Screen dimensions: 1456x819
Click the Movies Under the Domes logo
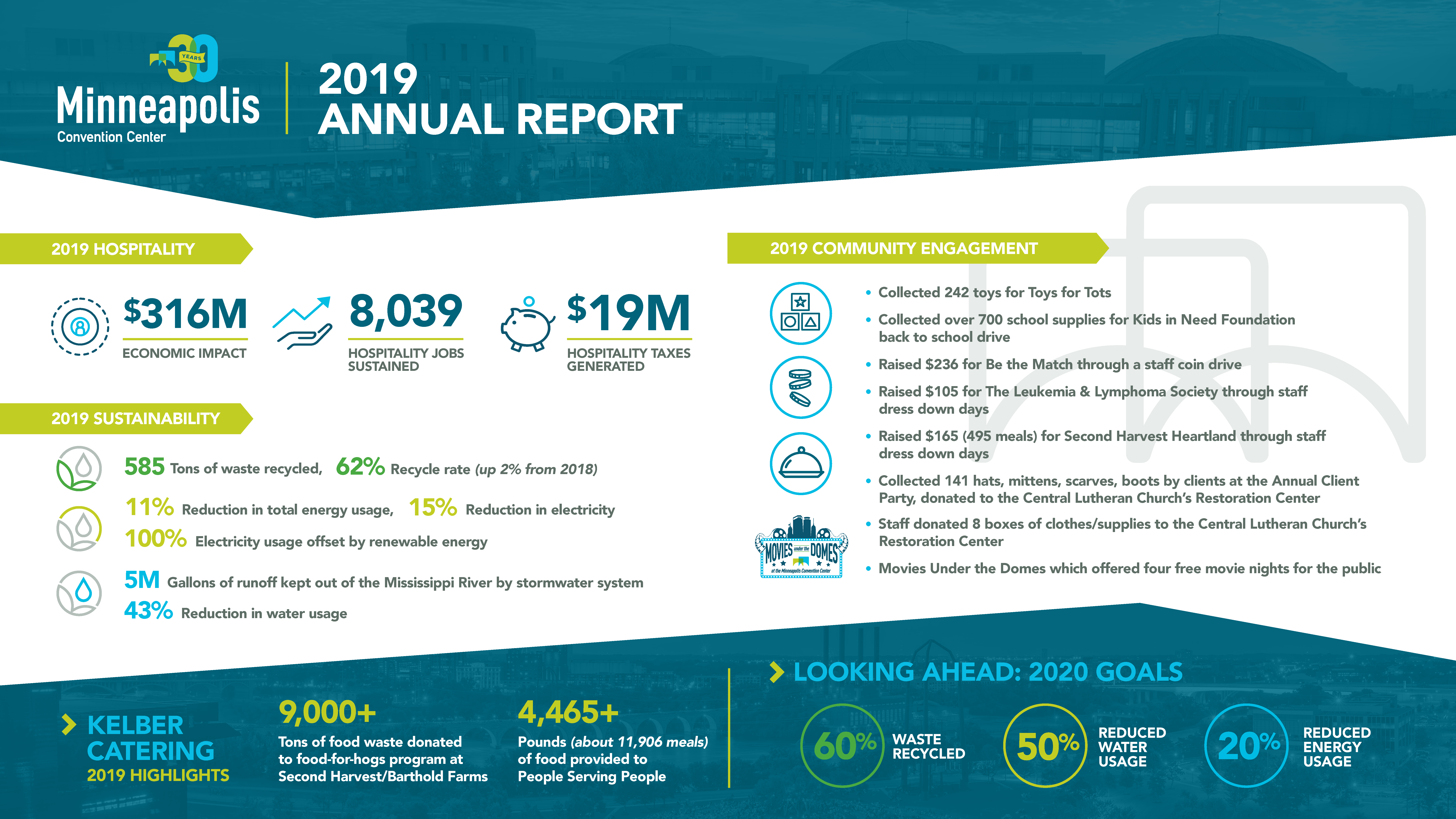(x=801, y=547)
